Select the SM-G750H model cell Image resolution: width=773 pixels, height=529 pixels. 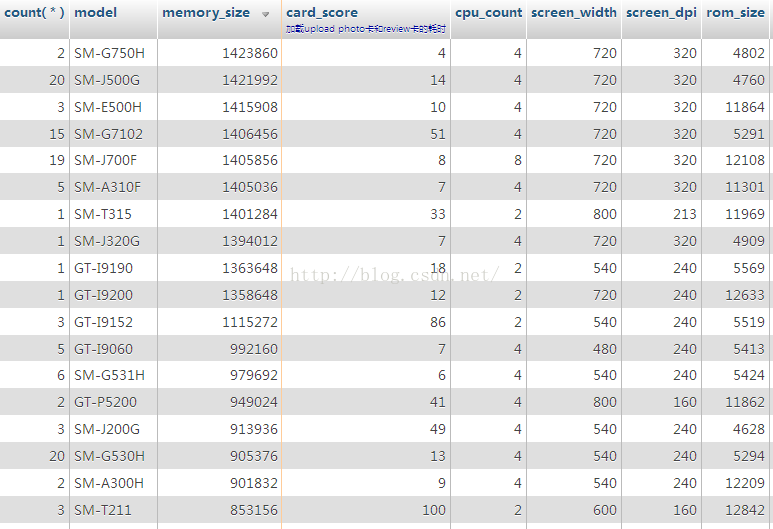(109, 53)
